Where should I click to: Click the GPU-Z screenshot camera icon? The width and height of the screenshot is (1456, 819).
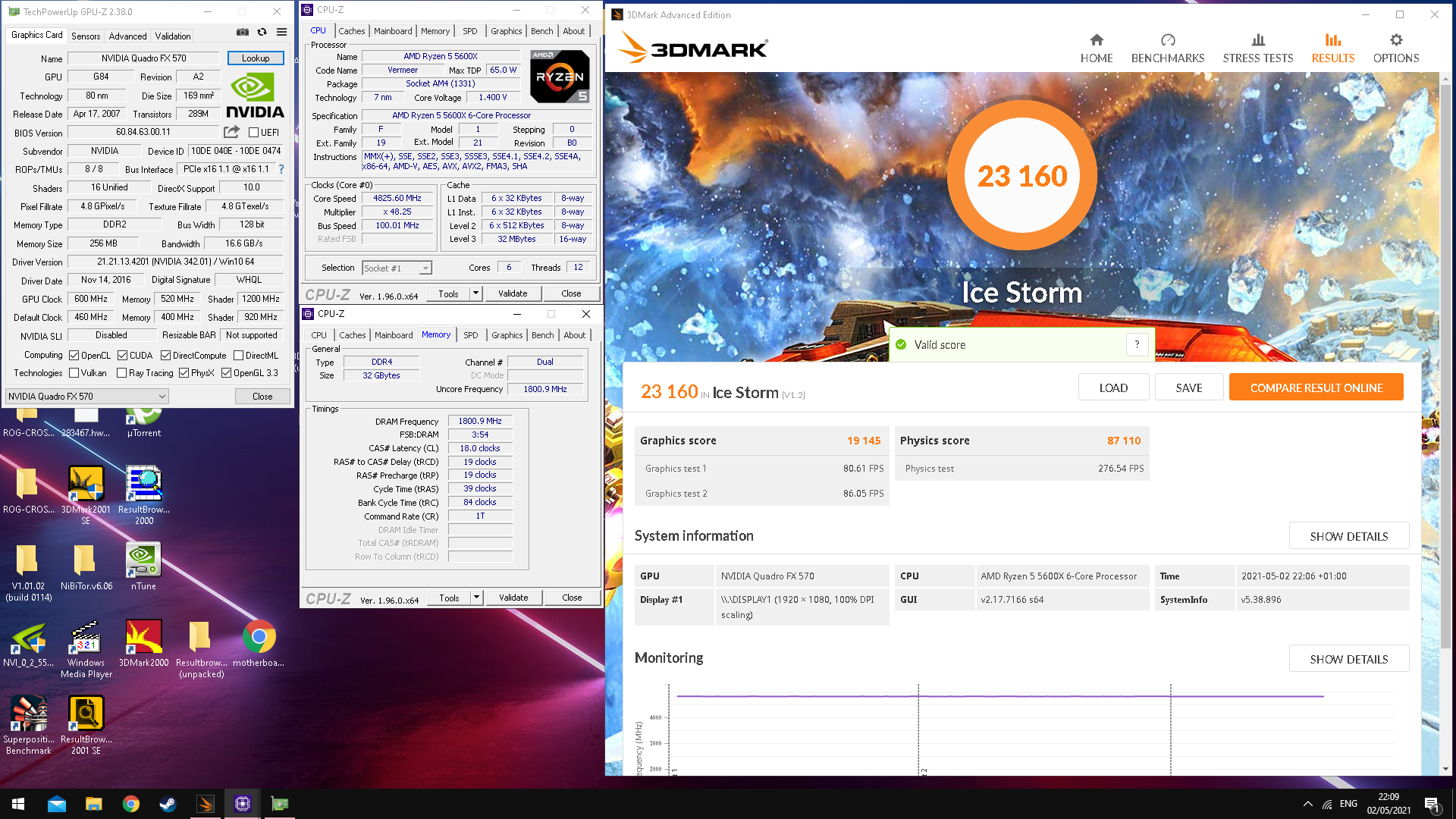(x=243, y=33)
